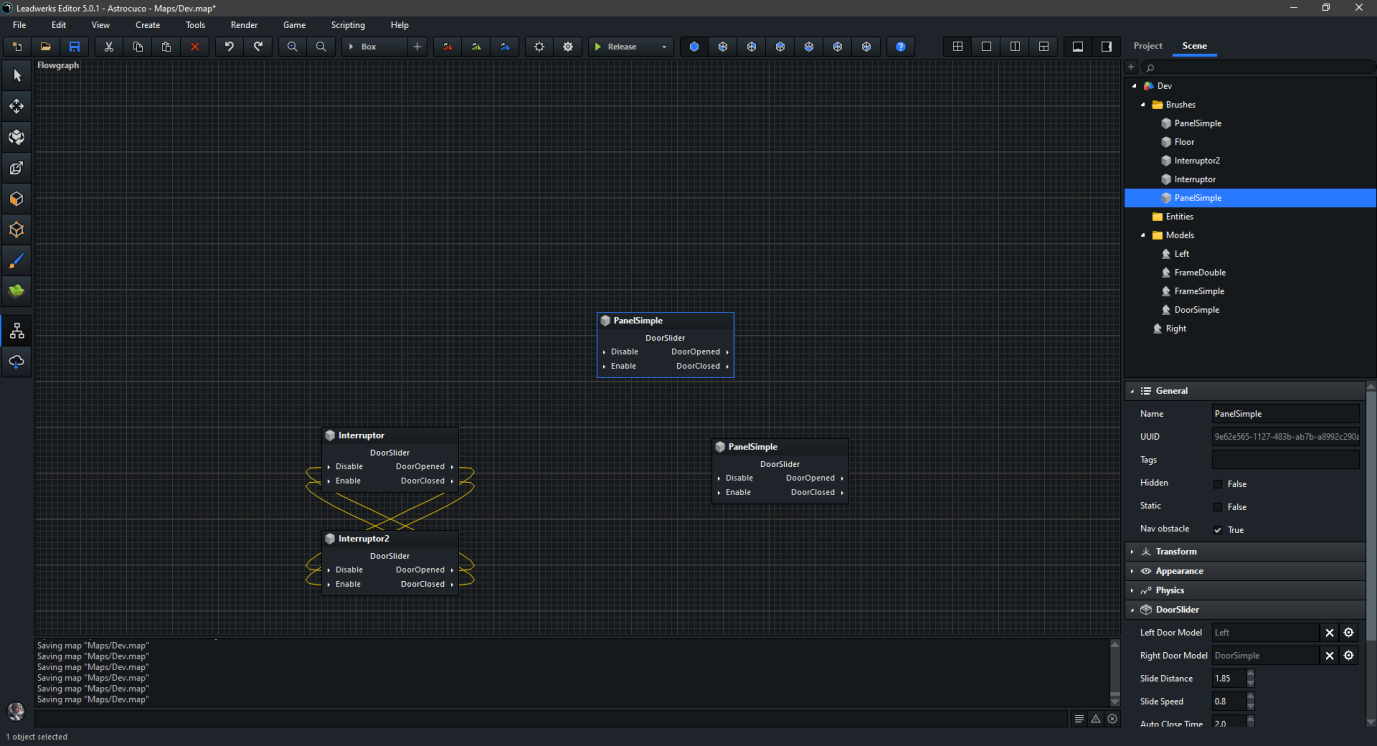The height and width of the screenshot is (746, 1377).
Task: Toggle the Static checkbox
Action: (x=1217, y=507)
